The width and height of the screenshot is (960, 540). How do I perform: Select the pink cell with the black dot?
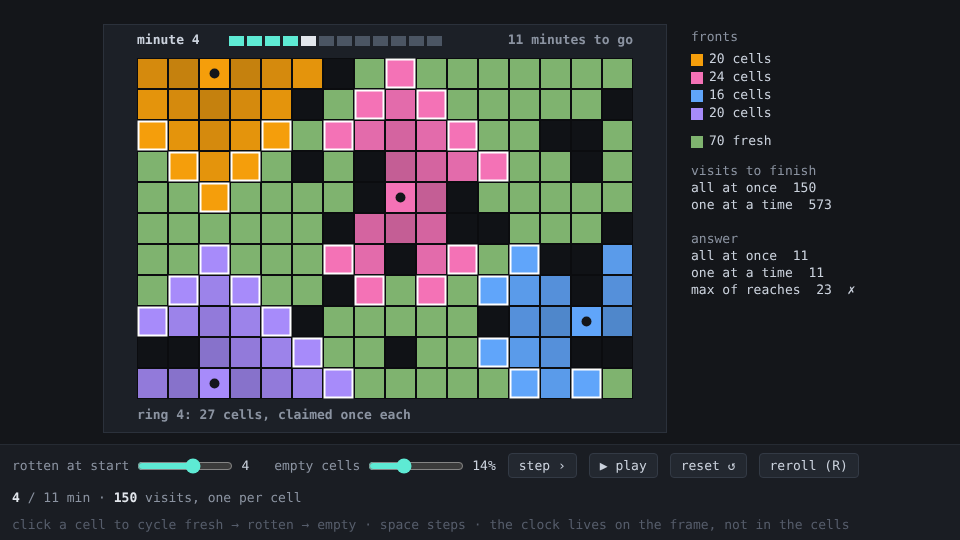tap(400, 198)
